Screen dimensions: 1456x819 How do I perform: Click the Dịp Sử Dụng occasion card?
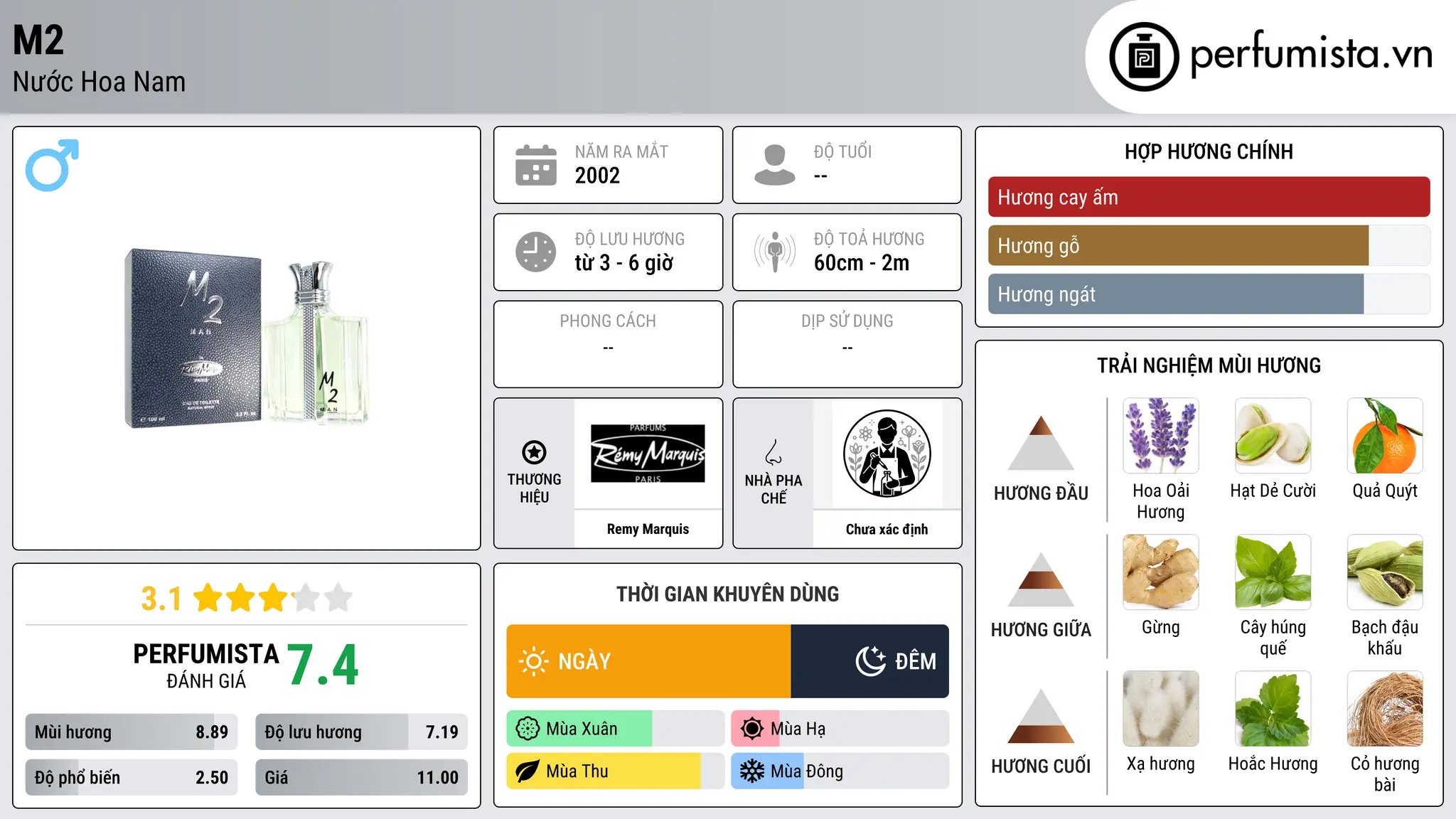pyautogui.click(x=847, y=344)
